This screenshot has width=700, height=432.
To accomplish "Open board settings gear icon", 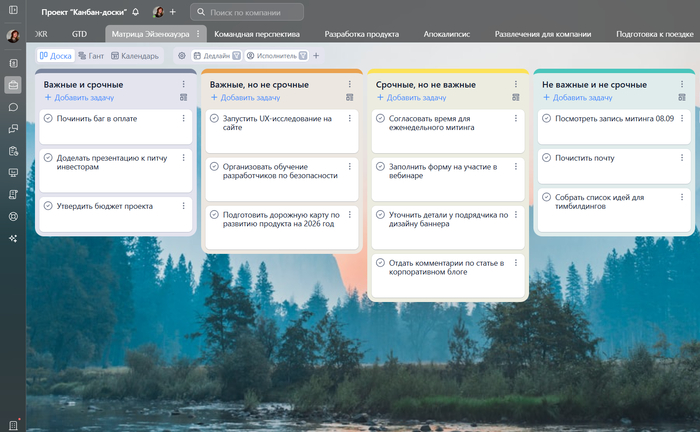I will click(182, 56).
